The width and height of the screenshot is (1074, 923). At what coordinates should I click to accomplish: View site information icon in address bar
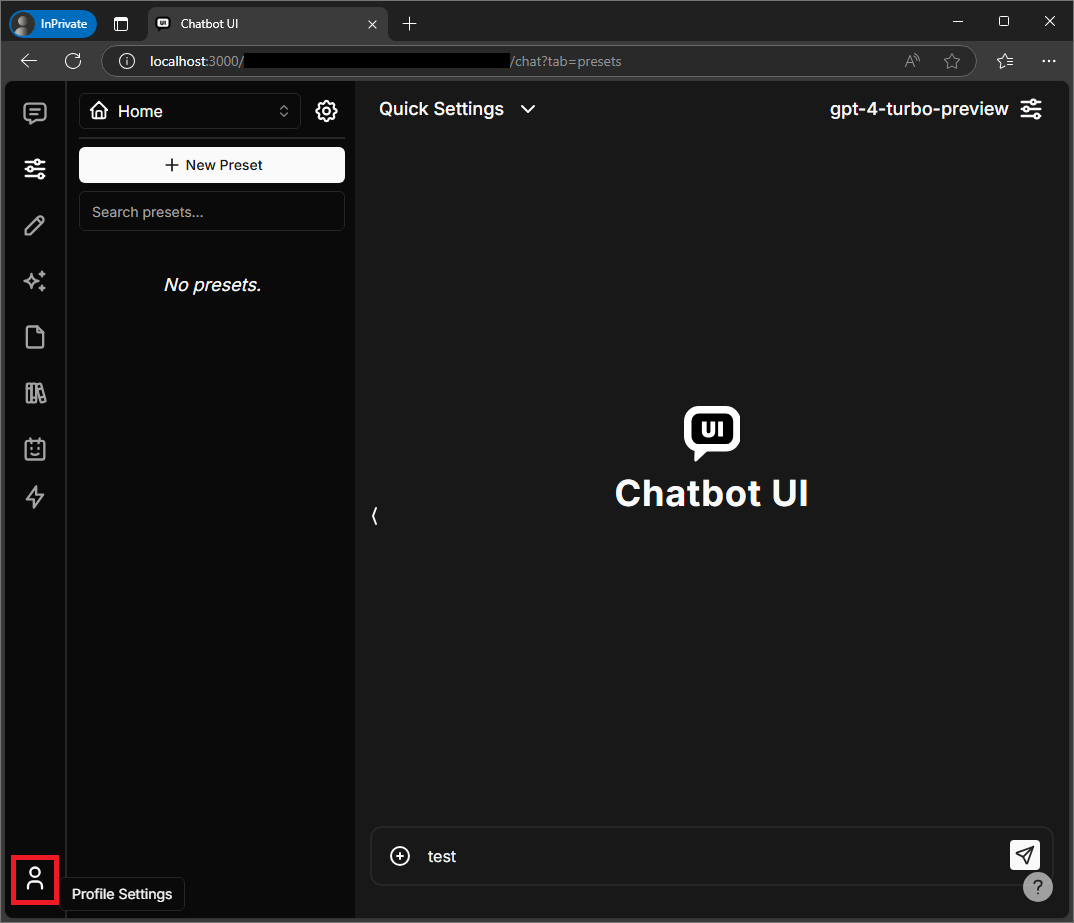click(x=127, y=62)
